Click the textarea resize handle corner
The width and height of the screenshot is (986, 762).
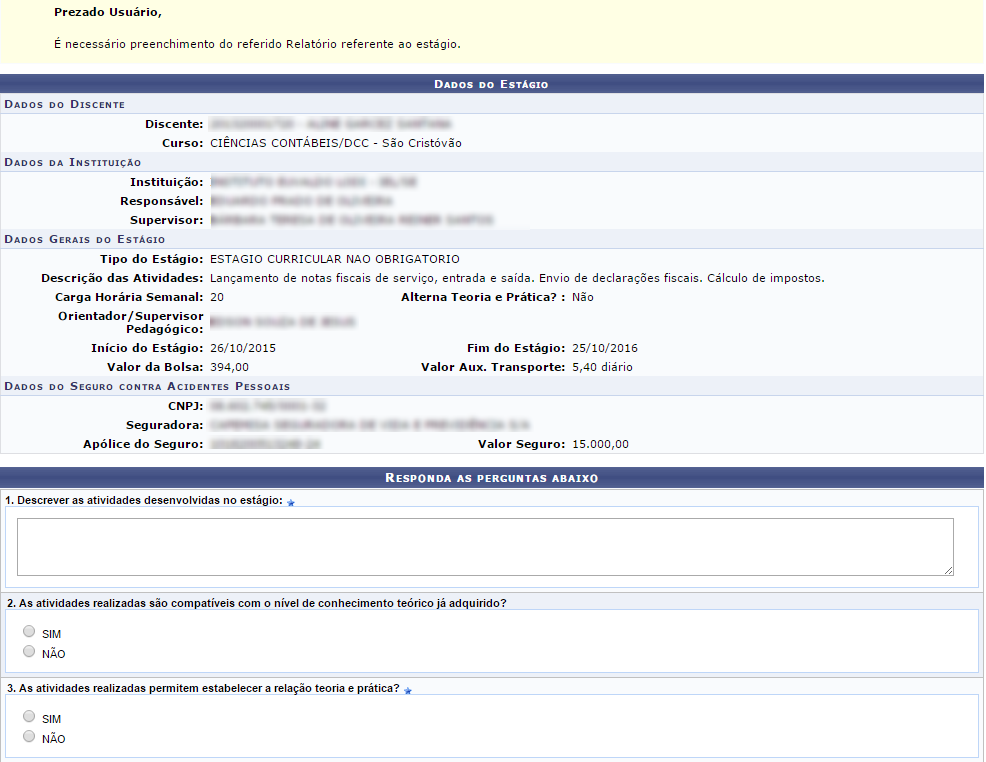pyautogui.click(x=948, y=570)
